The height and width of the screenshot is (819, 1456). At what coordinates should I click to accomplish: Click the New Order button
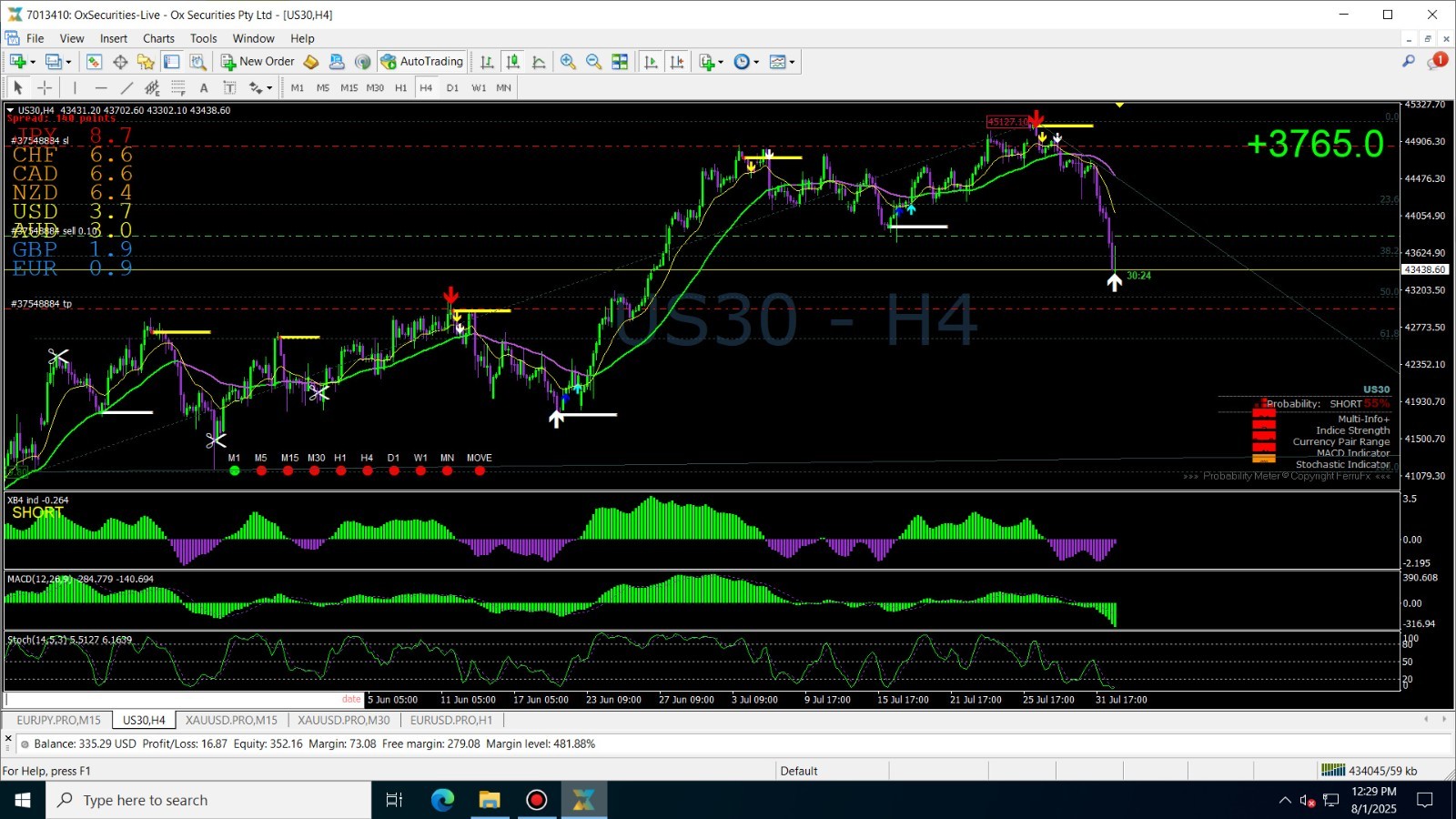coord(258,62)
